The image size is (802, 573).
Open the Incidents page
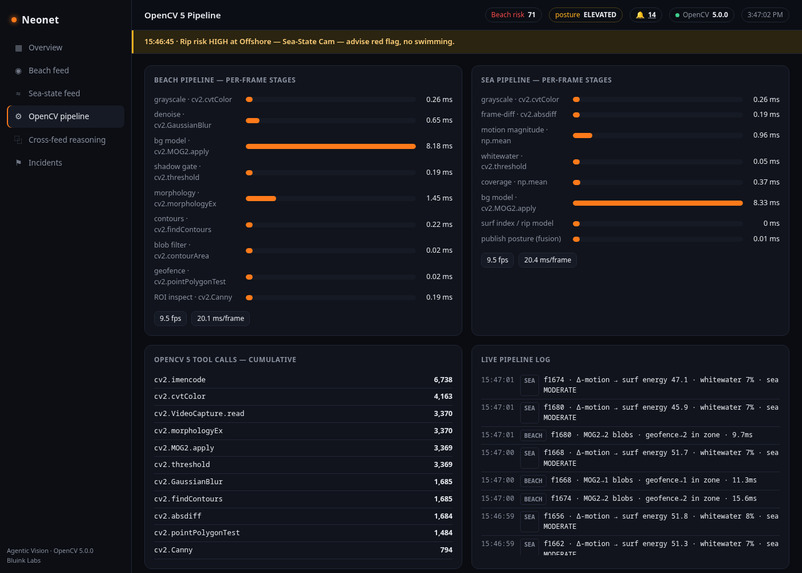coord(65,163)
